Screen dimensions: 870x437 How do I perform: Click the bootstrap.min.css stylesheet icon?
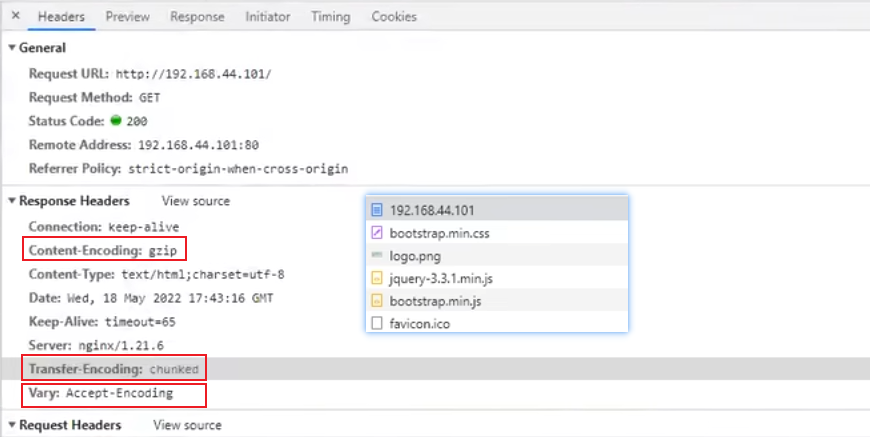tap(377, 233)
